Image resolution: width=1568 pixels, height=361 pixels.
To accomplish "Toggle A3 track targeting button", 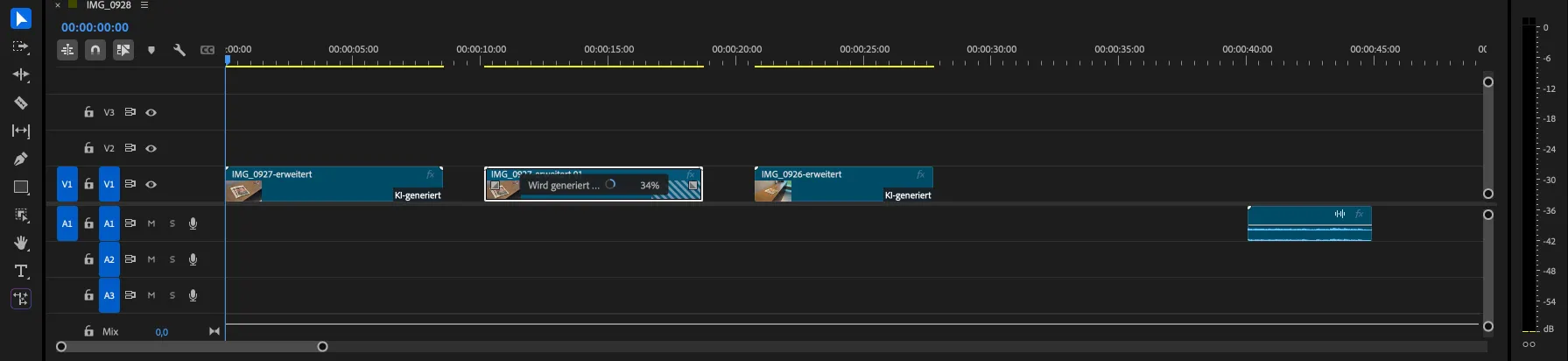I will [x=109, y=295].
